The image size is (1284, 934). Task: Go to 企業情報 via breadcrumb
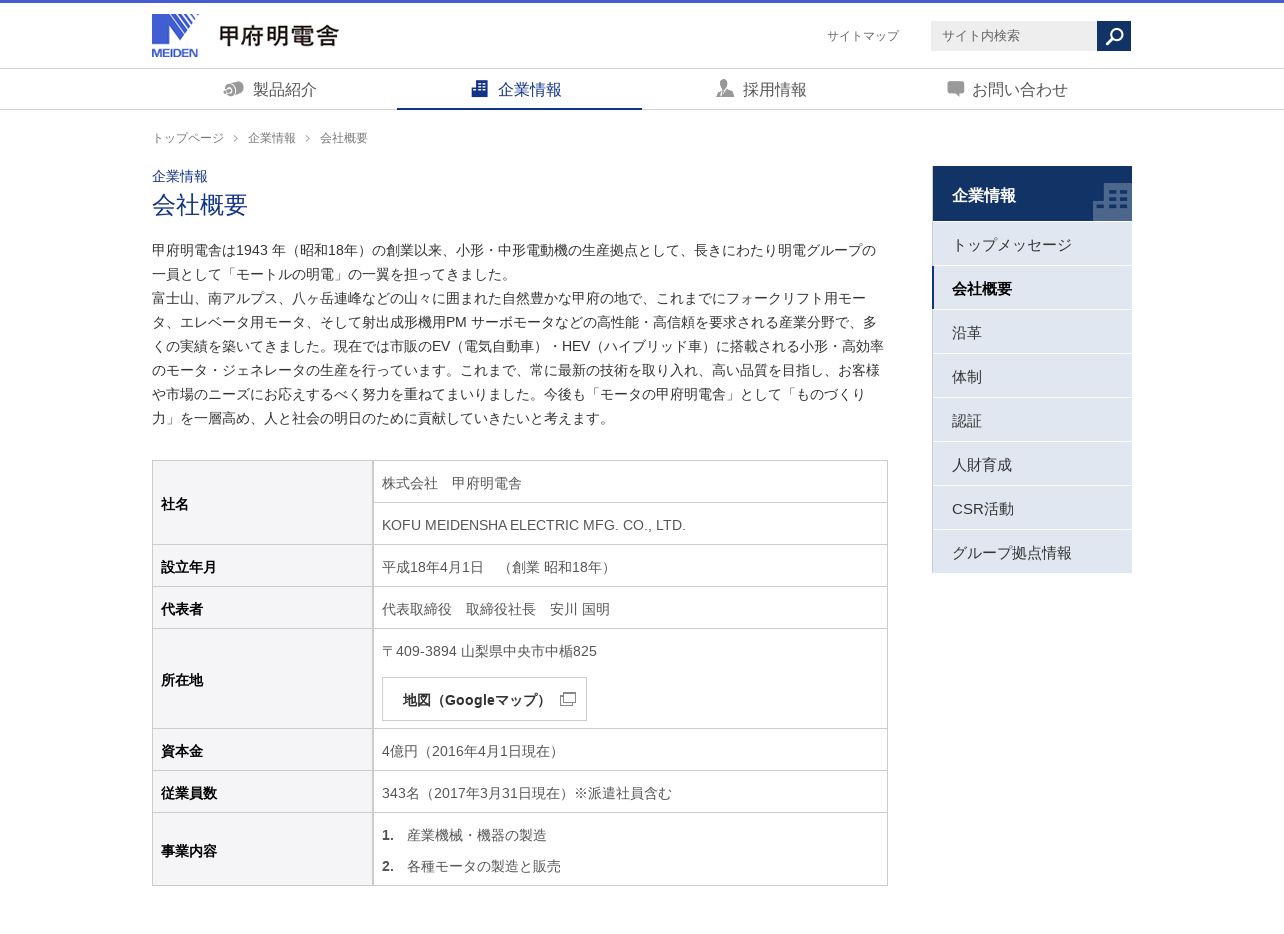(272, 138)
